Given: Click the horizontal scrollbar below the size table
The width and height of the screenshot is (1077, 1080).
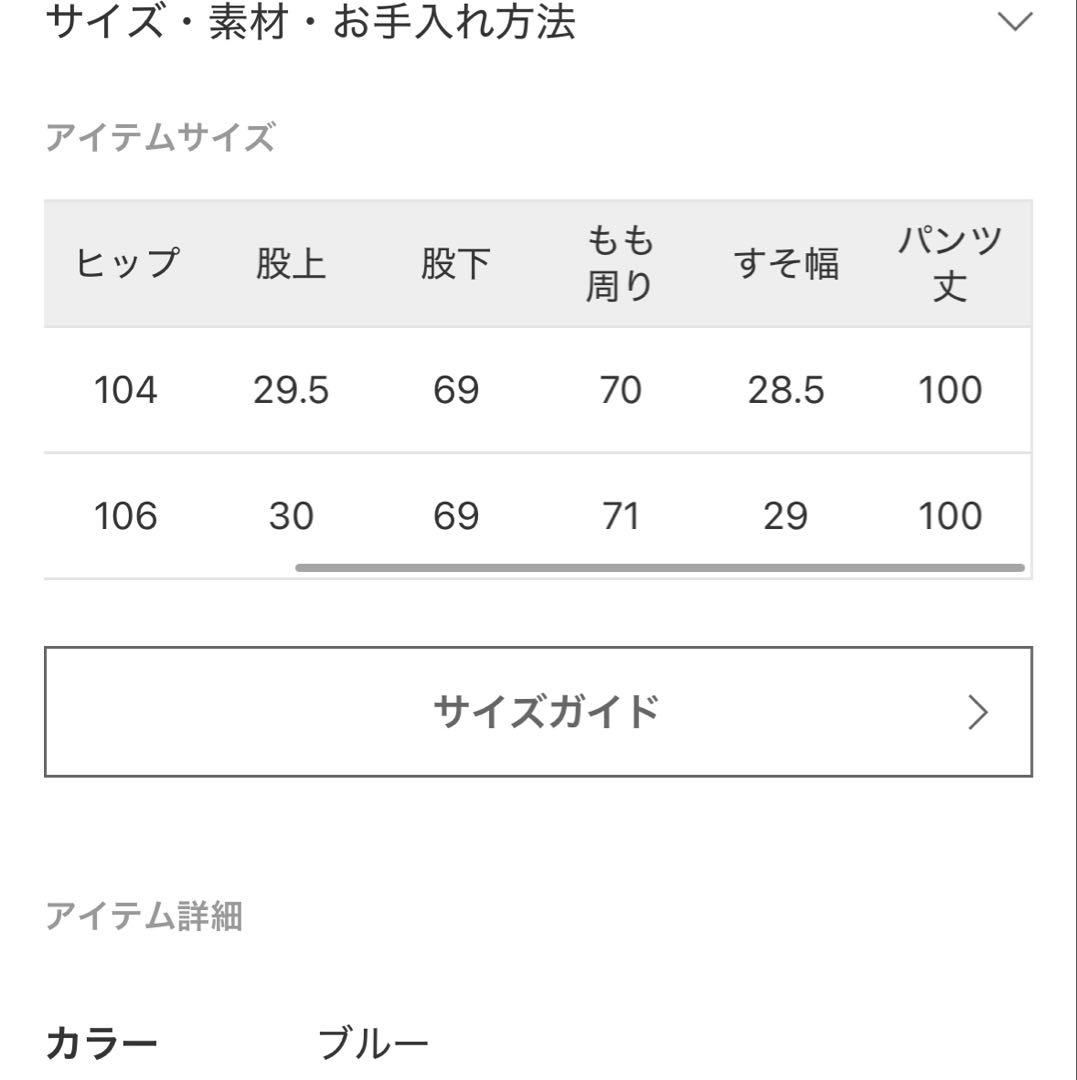Looking at the screenshot, I should (x=659, y=567).
